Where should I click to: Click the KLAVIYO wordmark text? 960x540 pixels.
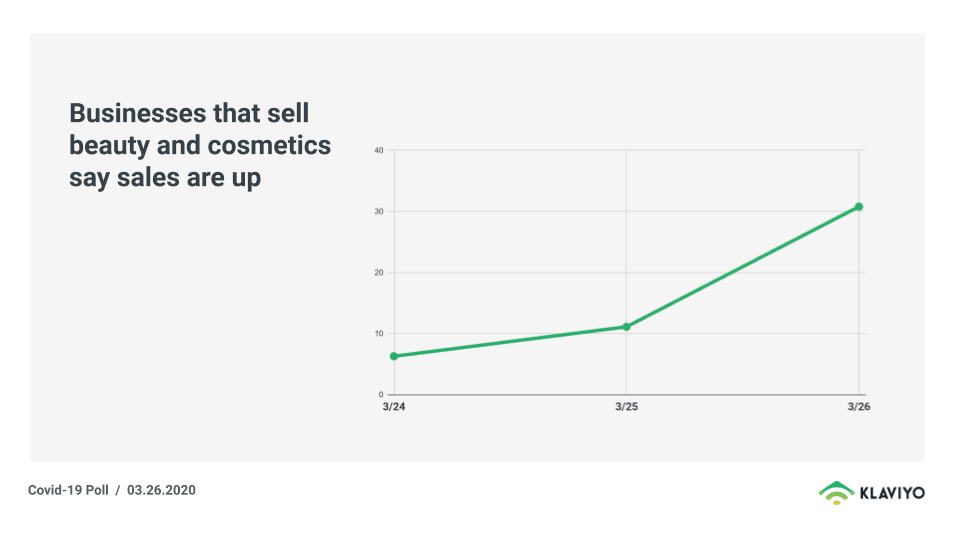pyautogui.click(x=892, y=491)
